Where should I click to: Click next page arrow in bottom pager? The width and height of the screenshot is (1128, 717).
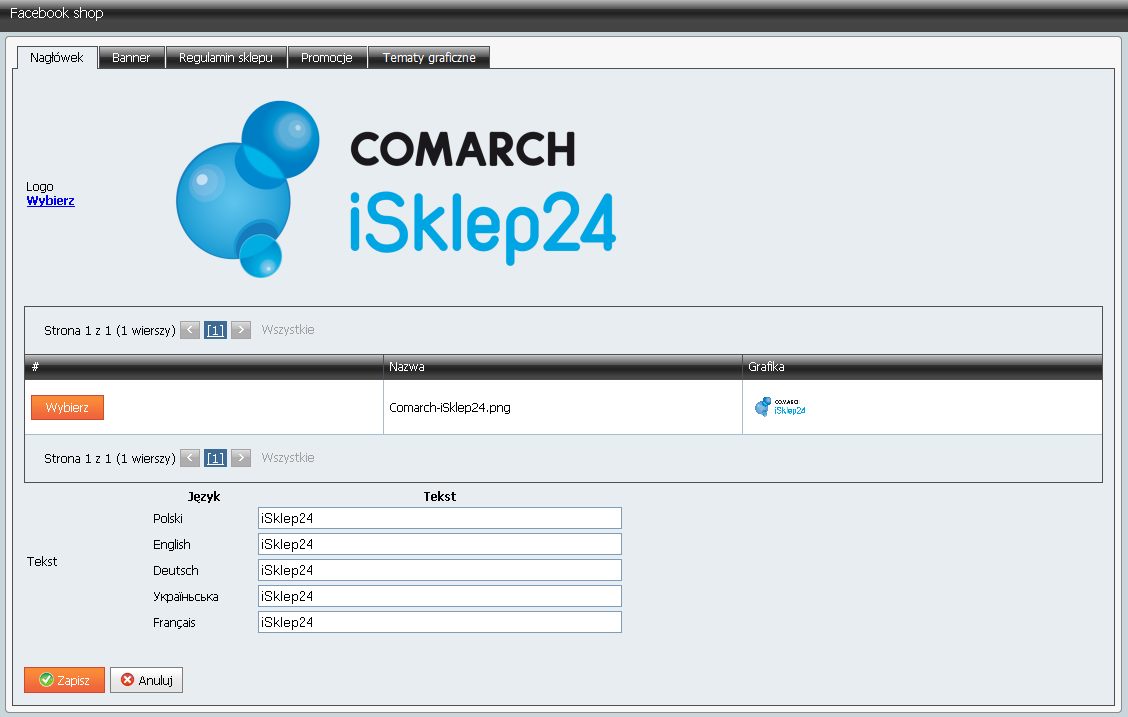(x=241, y=458)
